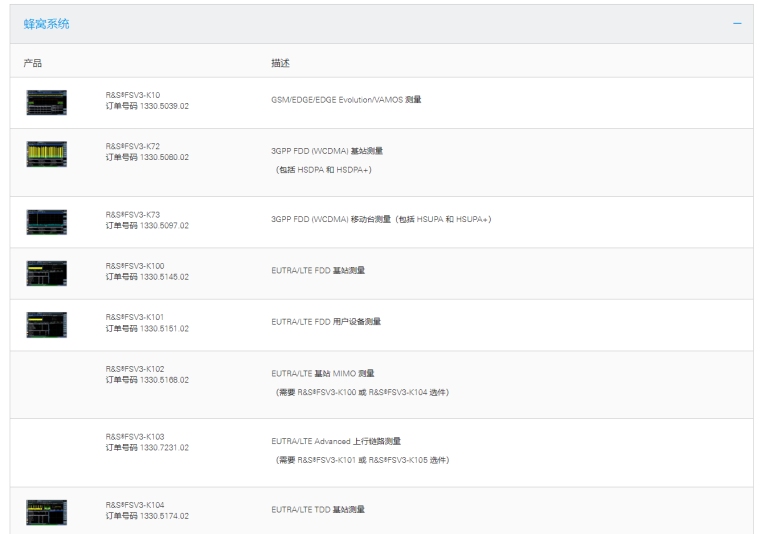Select the R&S FSV3-K101 thumbnail image
760x534 pixels.
coord(46,324)
